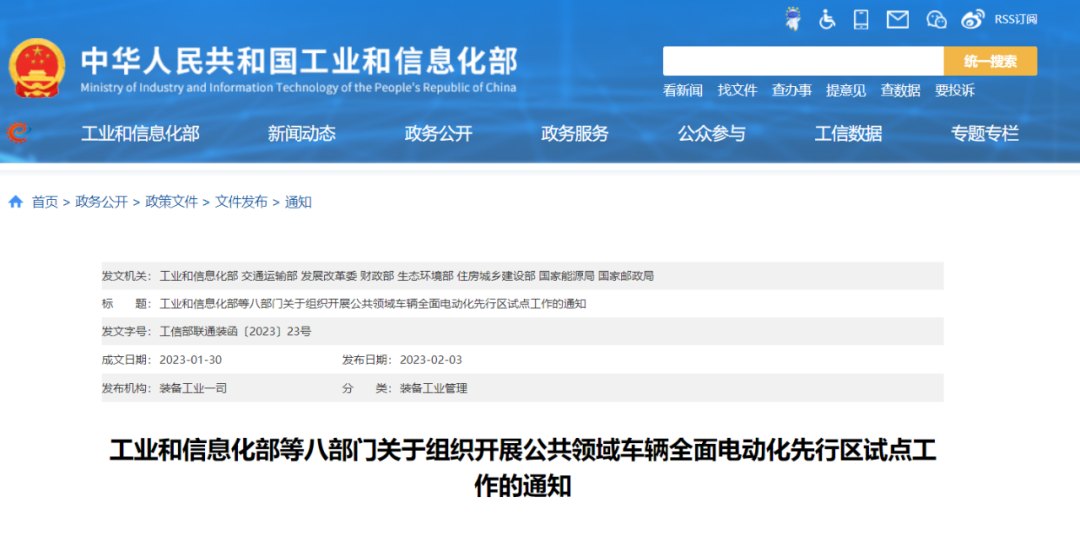Open the 提意见 quick link
This screenshot has width=1080, height=535.
click(x=846, y=90)
